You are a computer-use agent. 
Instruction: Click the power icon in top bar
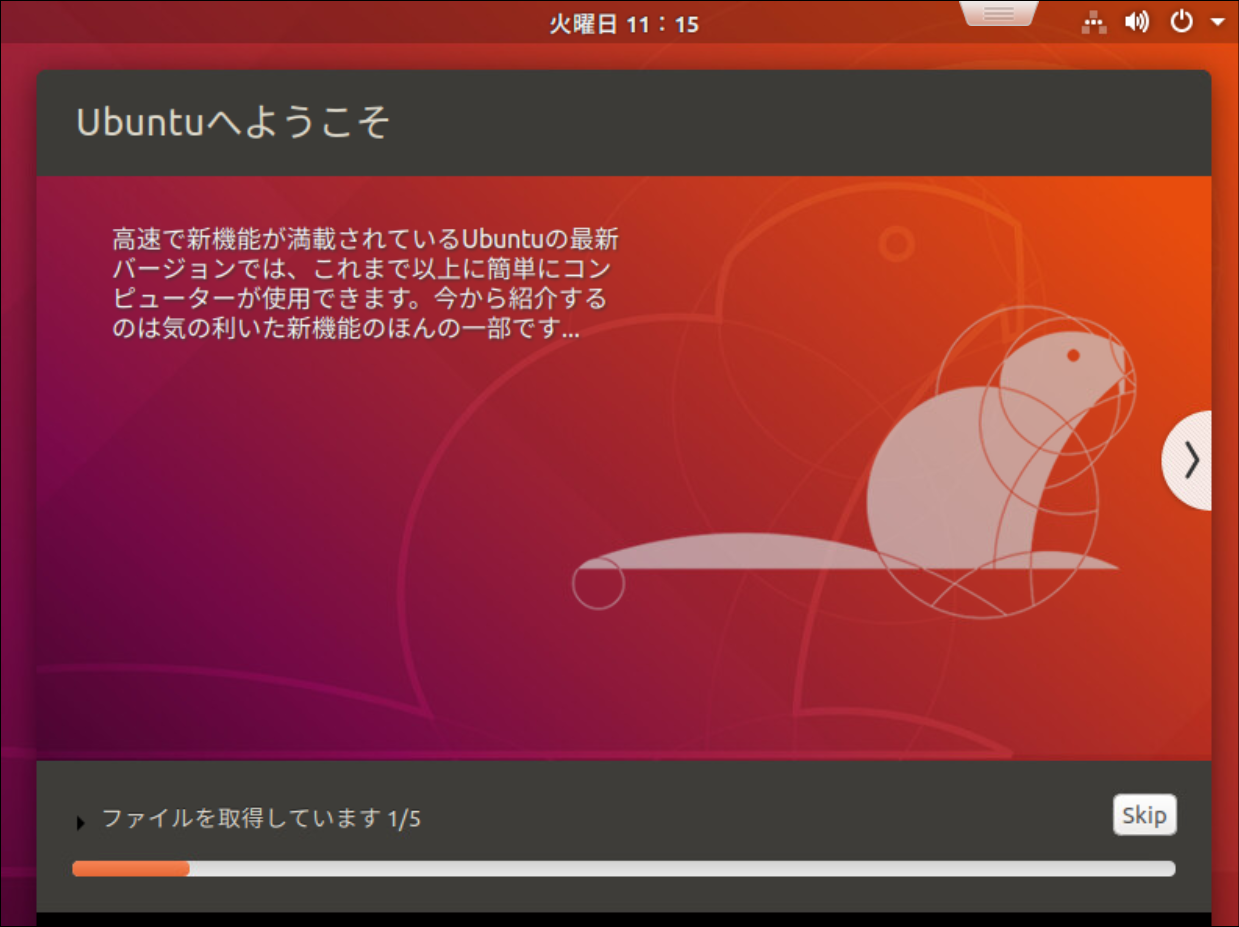click(x=1182, y=22)
